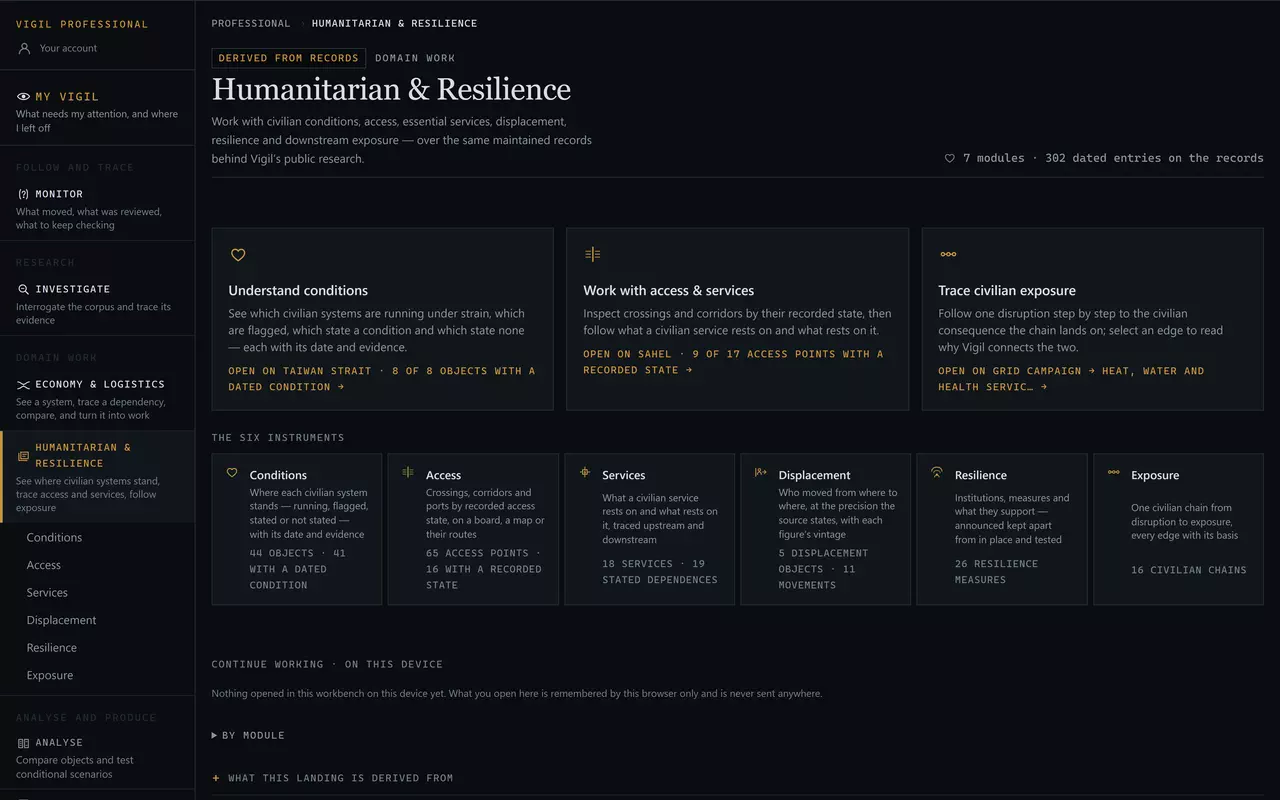Click the heart icon beside 7 modules
Screen dimensions: 1280x800
[950, 158]
